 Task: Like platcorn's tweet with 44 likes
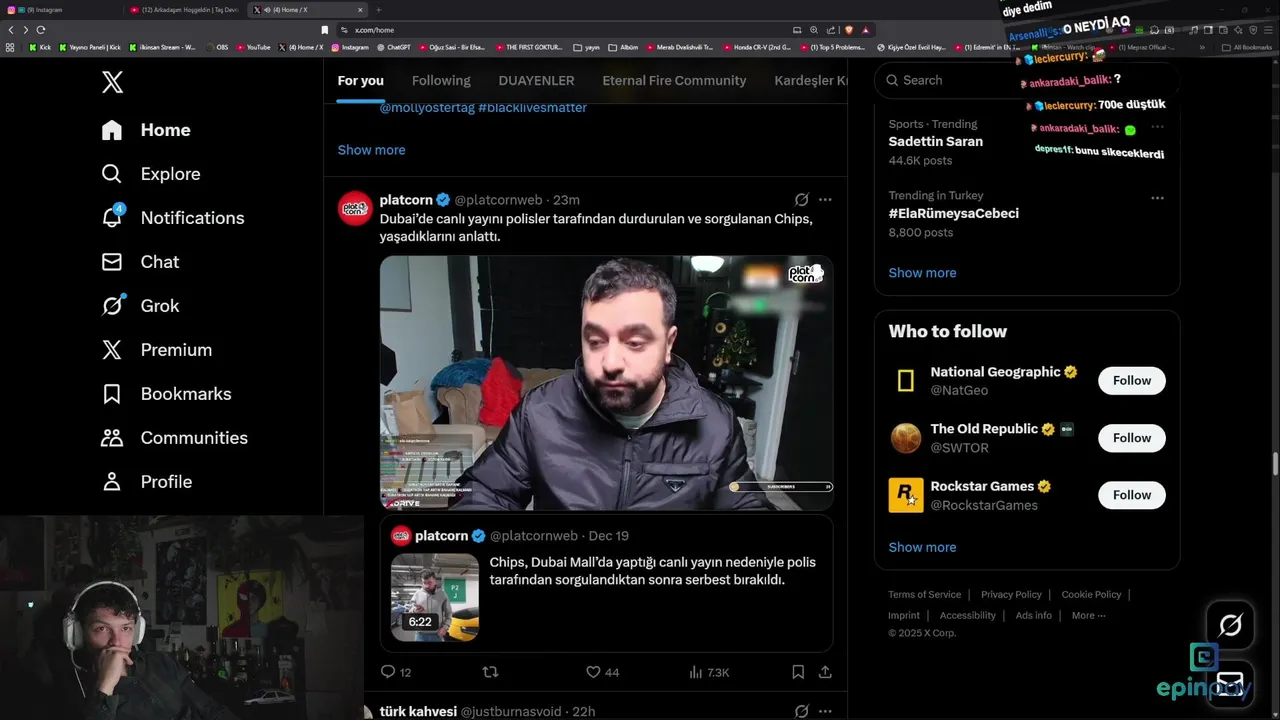[602, 672]
